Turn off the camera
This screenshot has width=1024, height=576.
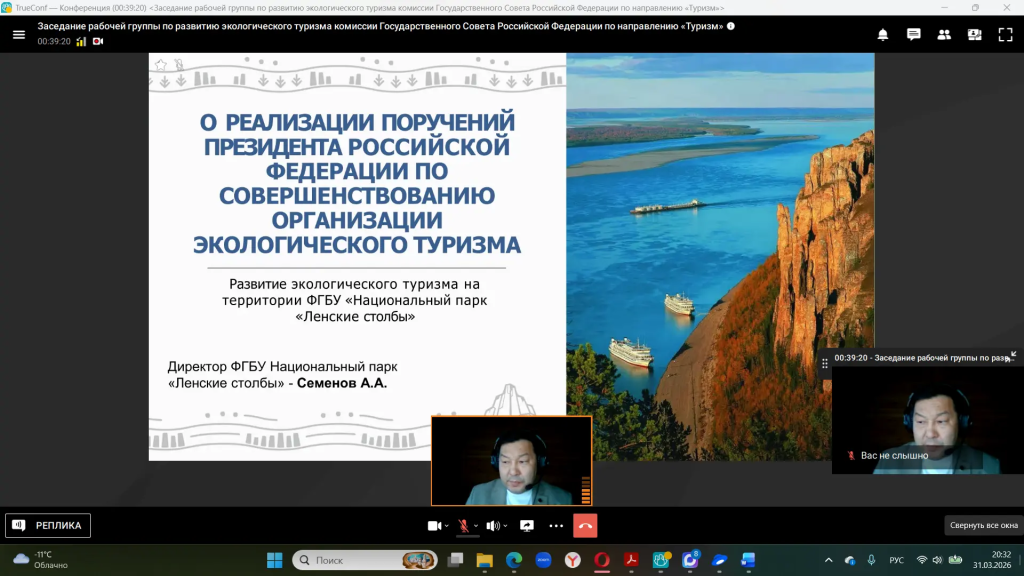(x=433, y=524)
